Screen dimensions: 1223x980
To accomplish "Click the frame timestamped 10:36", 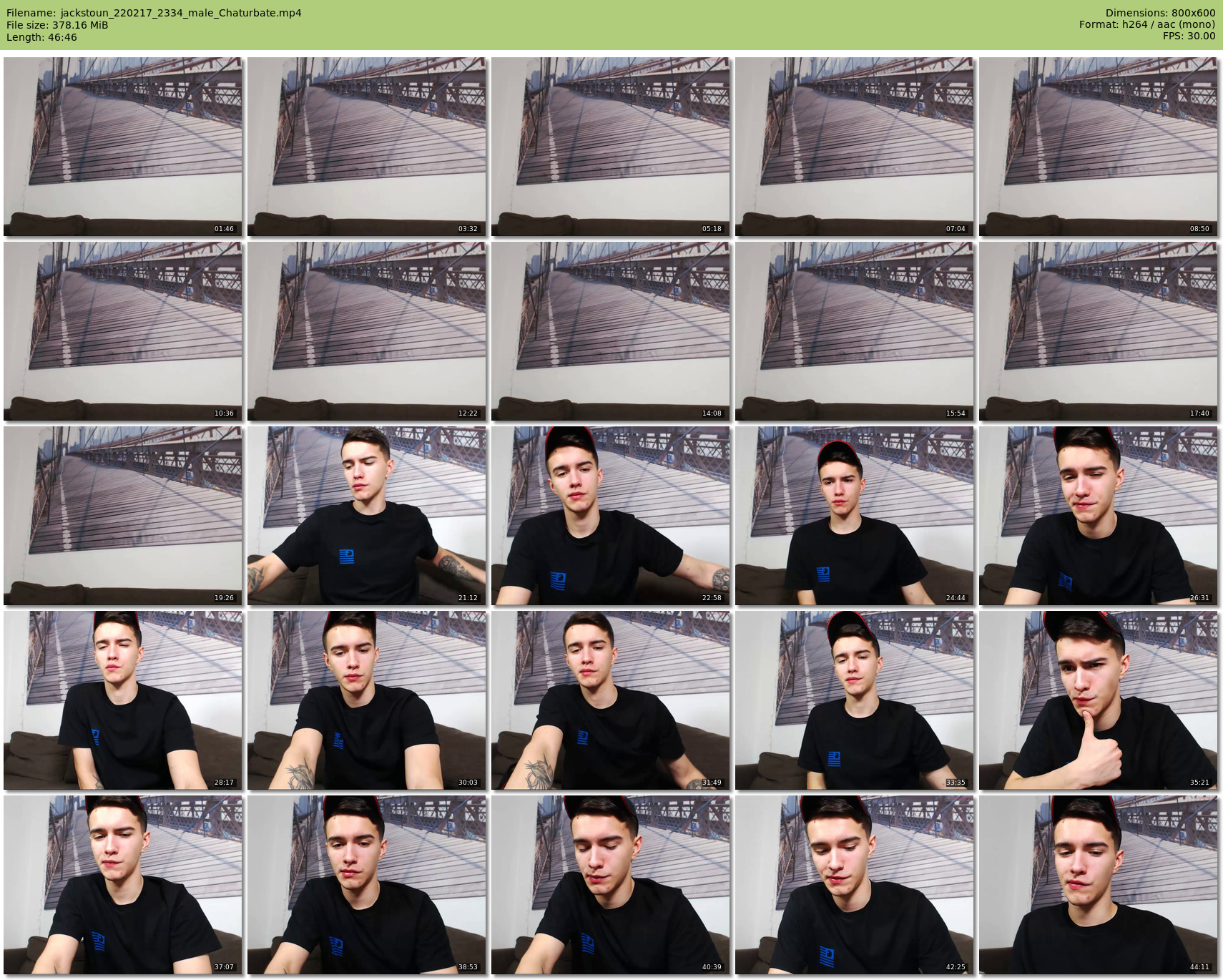I will [x=122, y=331].
